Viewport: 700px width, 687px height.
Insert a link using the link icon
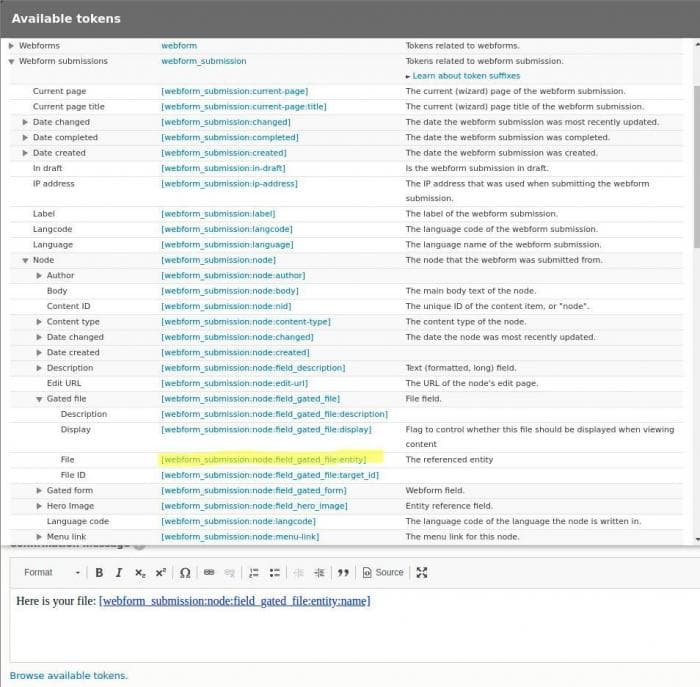click(209, 572)
